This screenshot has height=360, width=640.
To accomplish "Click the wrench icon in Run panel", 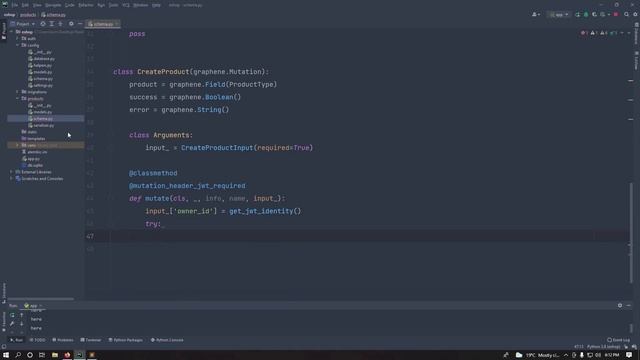I will click(x=12, y=324).
